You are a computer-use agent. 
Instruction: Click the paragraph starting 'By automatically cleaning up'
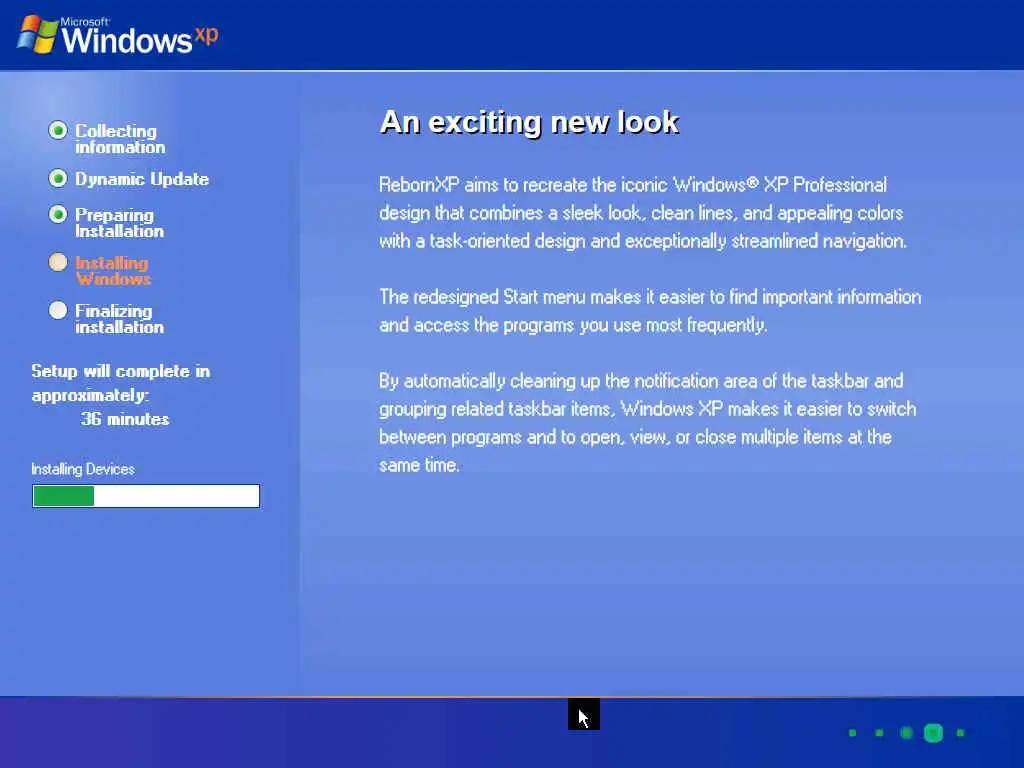648,423
